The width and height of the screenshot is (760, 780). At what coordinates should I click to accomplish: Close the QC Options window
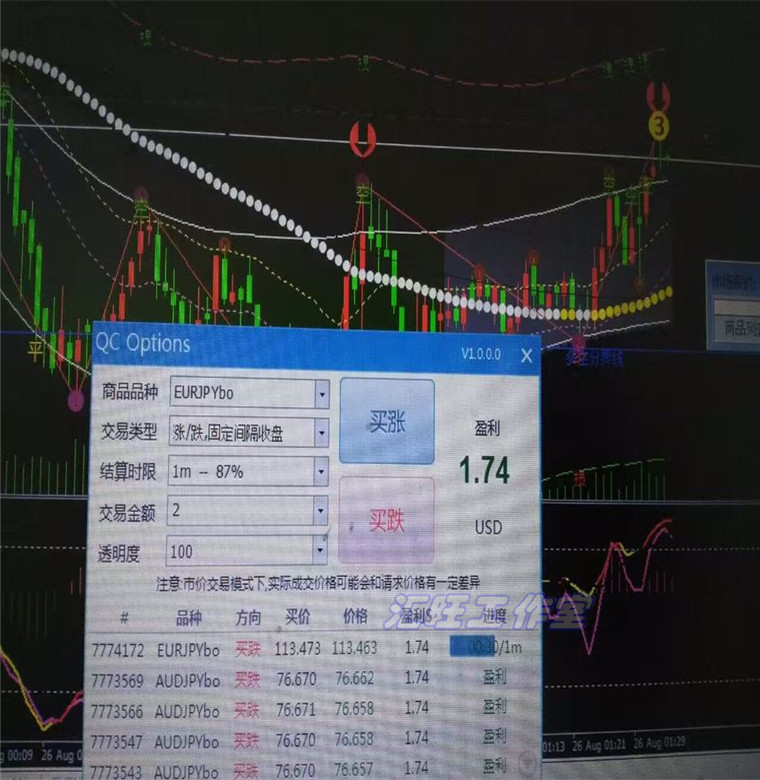click(x=526, y=356)
